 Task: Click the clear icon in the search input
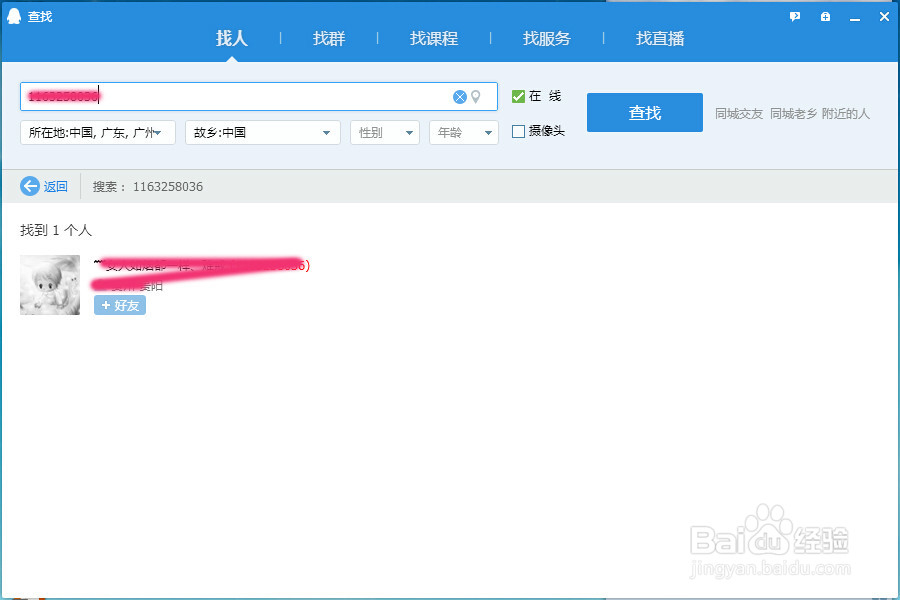(460, 96)
